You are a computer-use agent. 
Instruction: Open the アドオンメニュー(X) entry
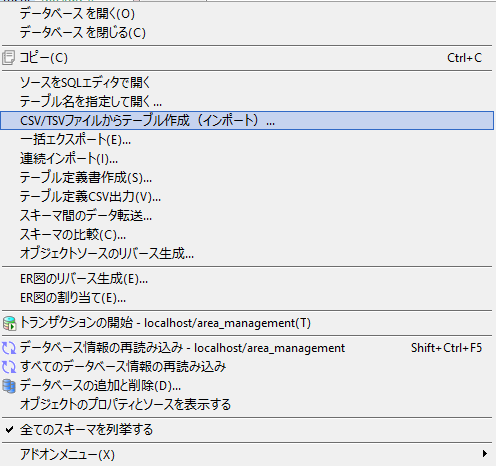[248, 455]
